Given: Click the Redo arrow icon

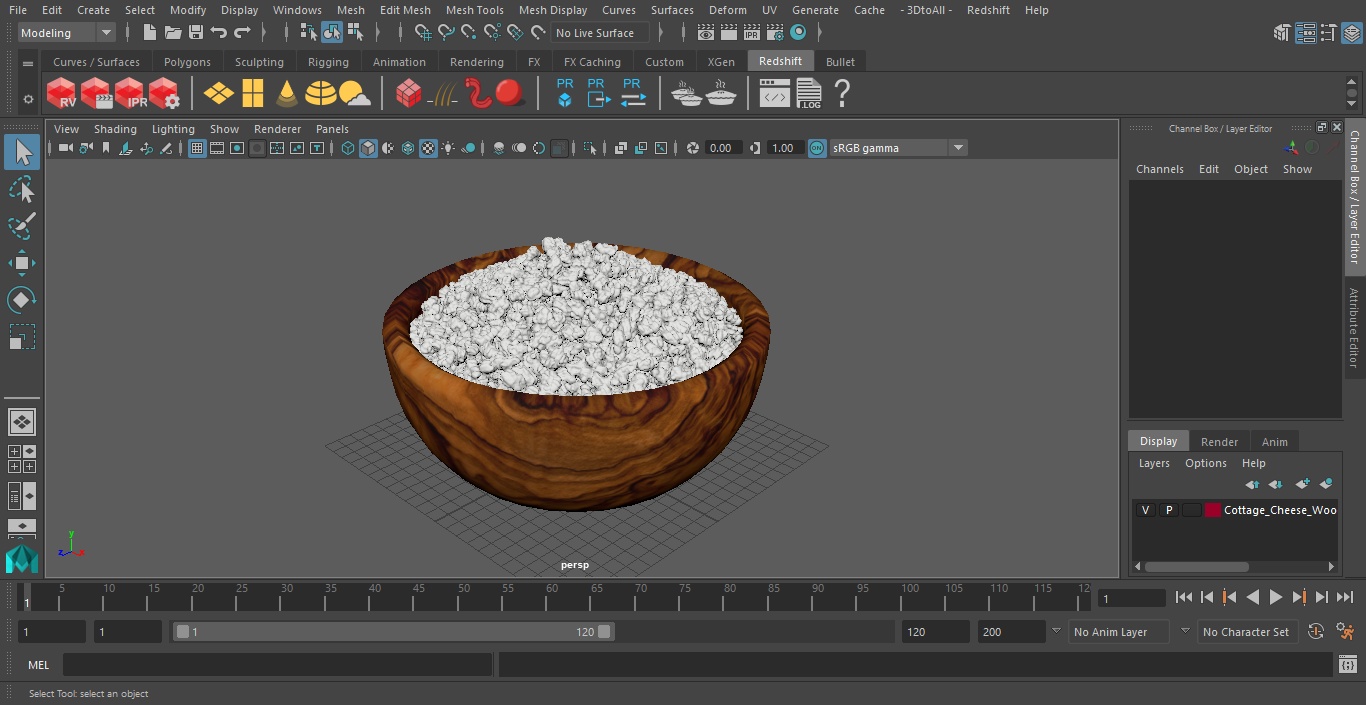Looking at the screenshot, I should 242,33.
